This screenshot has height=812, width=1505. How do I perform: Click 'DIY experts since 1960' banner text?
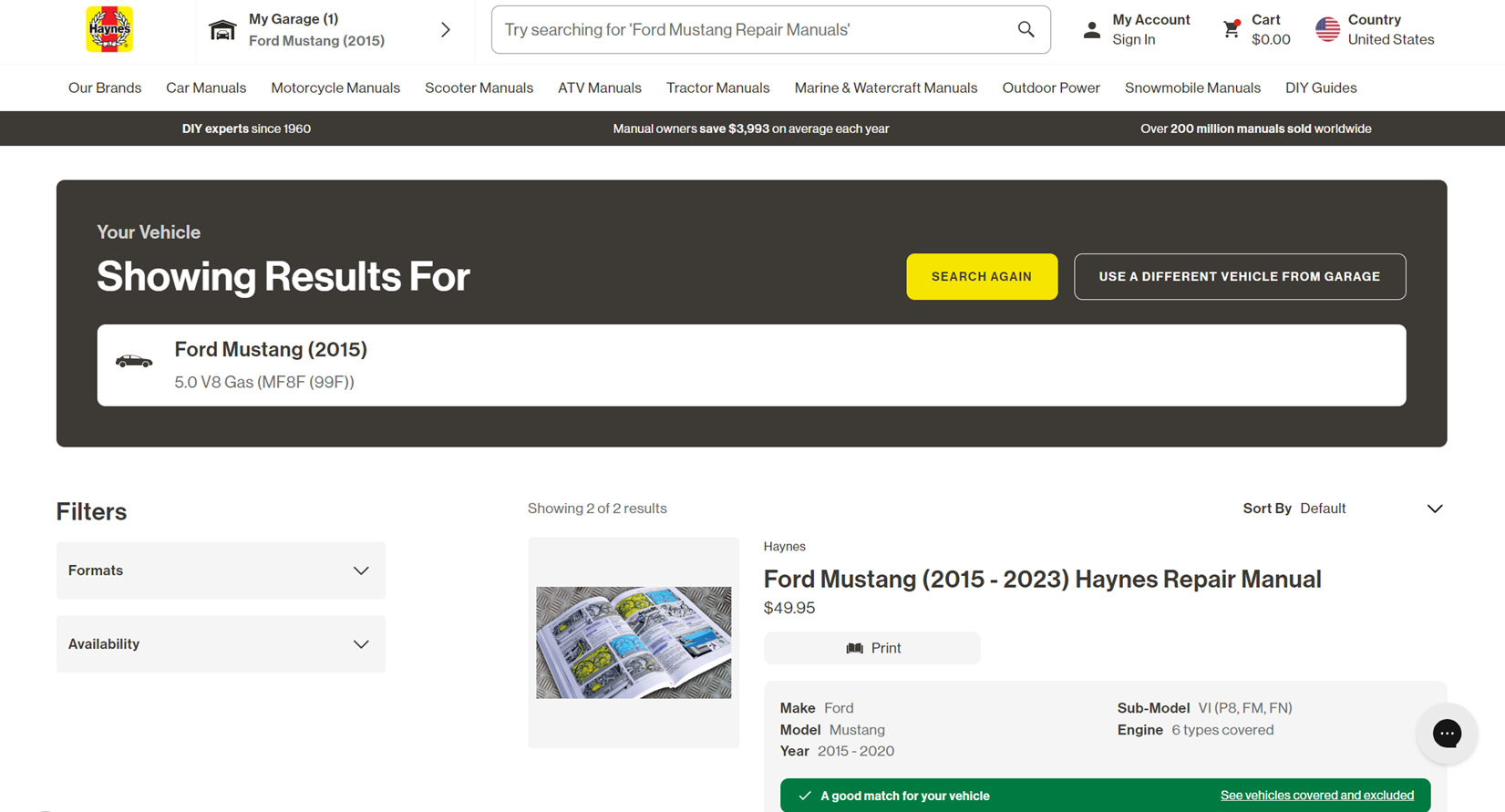(x=246, y=129)
